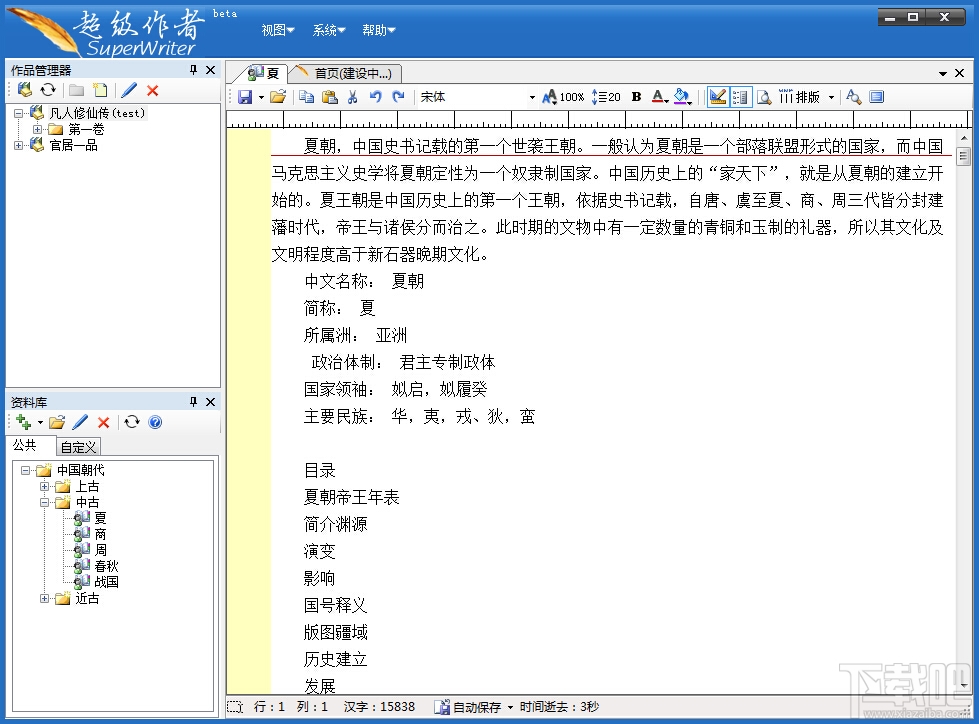Click 自动保存 in the status bar

pyautogui.click(x=477, y=708)
